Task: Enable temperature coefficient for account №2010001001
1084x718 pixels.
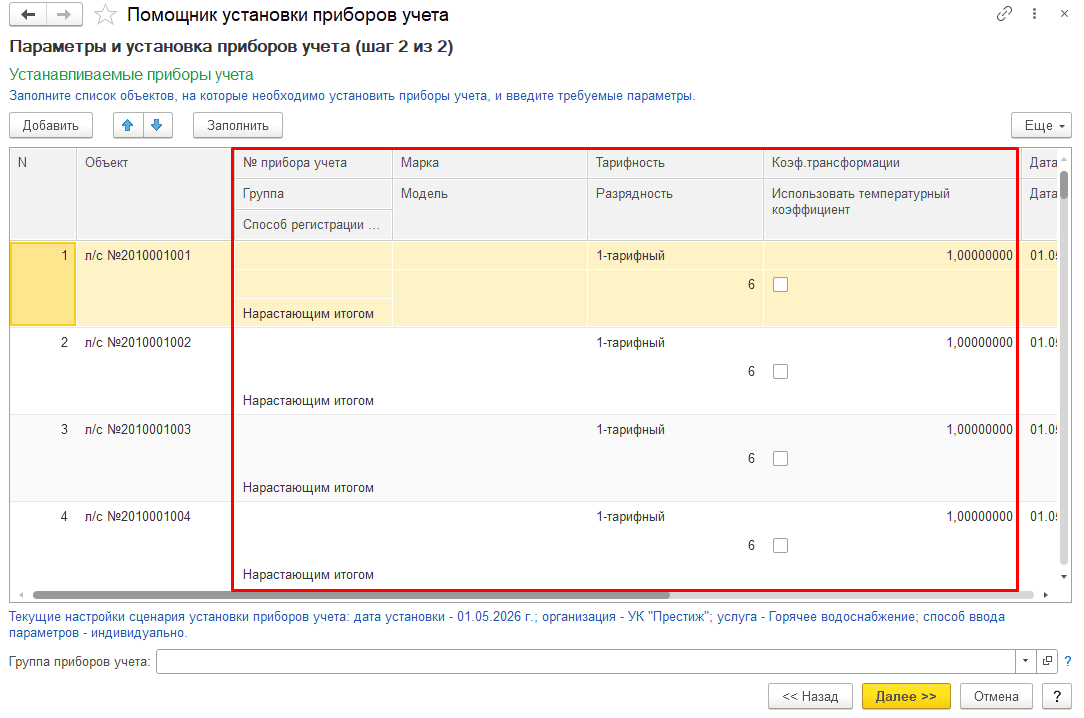Action: [781, 285]
